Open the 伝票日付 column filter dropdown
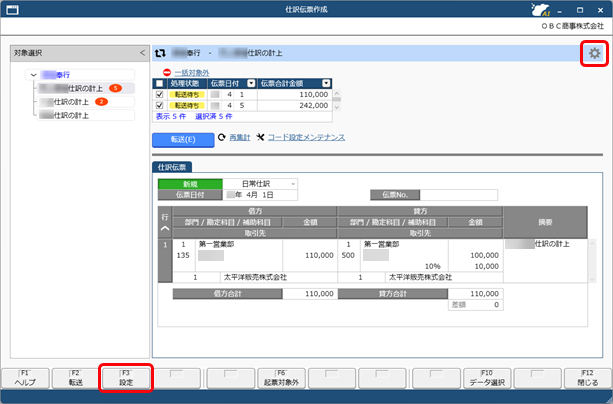The width and height of the screenshot is (613, 404). [251, 83]
